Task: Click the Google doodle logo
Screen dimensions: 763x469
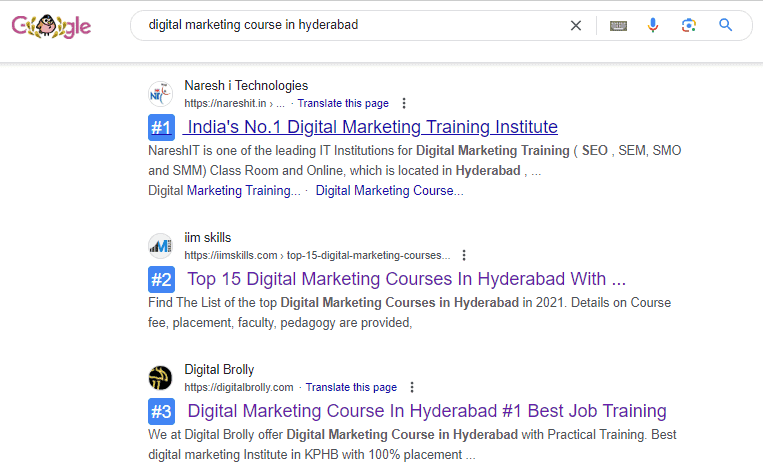Action: pyautogui.click(x=51, y=26)
